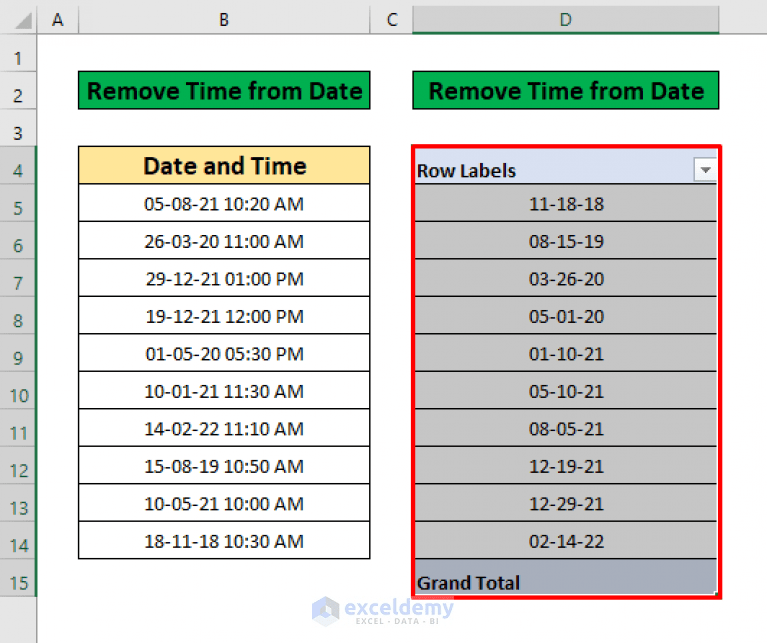The width and height of the screenshot is (767, 643).
Task: Select row 6 header
Action: click(x=18, y=241)
